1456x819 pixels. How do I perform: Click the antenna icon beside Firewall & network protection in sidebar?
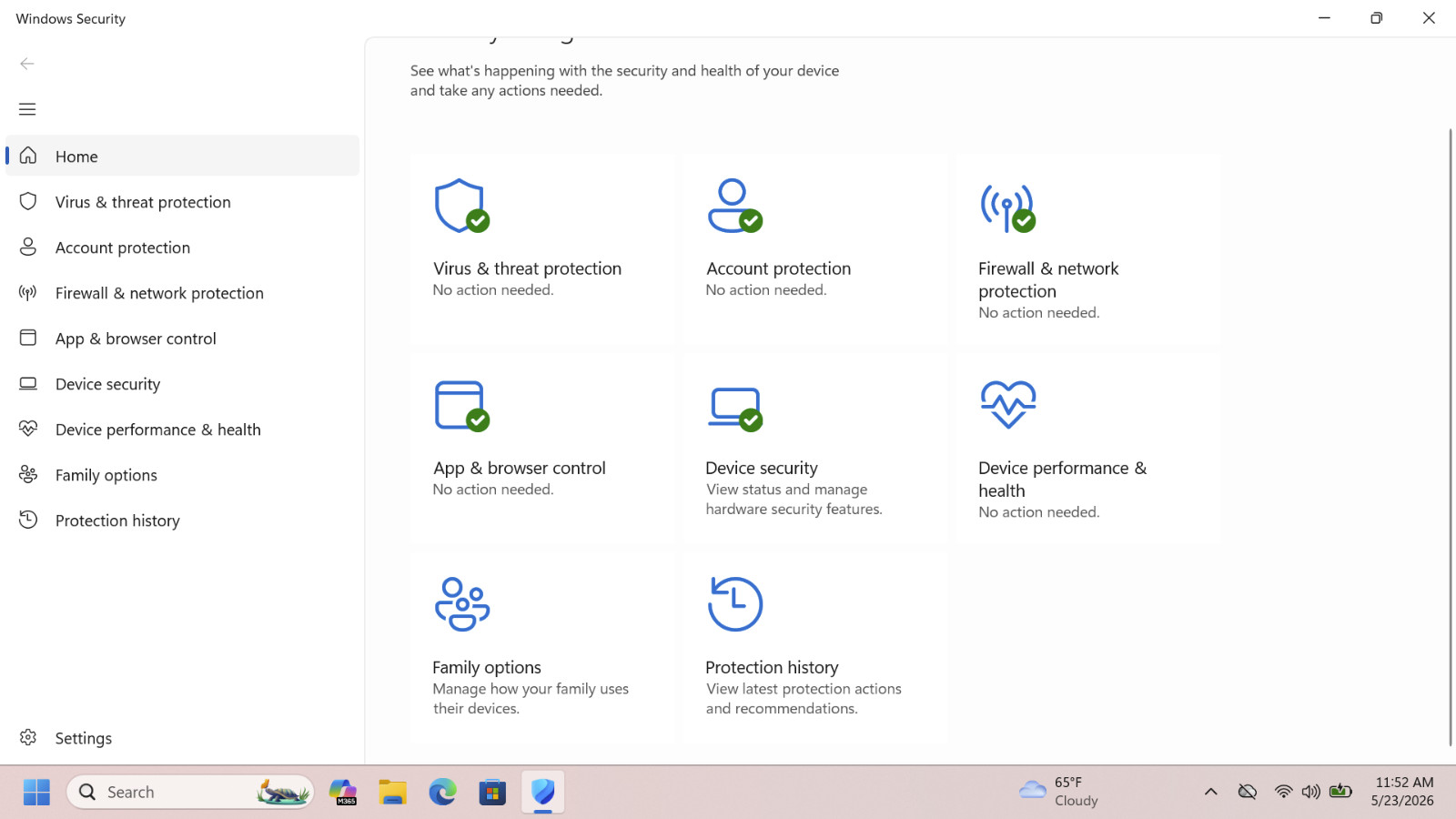tap(28, 292)
